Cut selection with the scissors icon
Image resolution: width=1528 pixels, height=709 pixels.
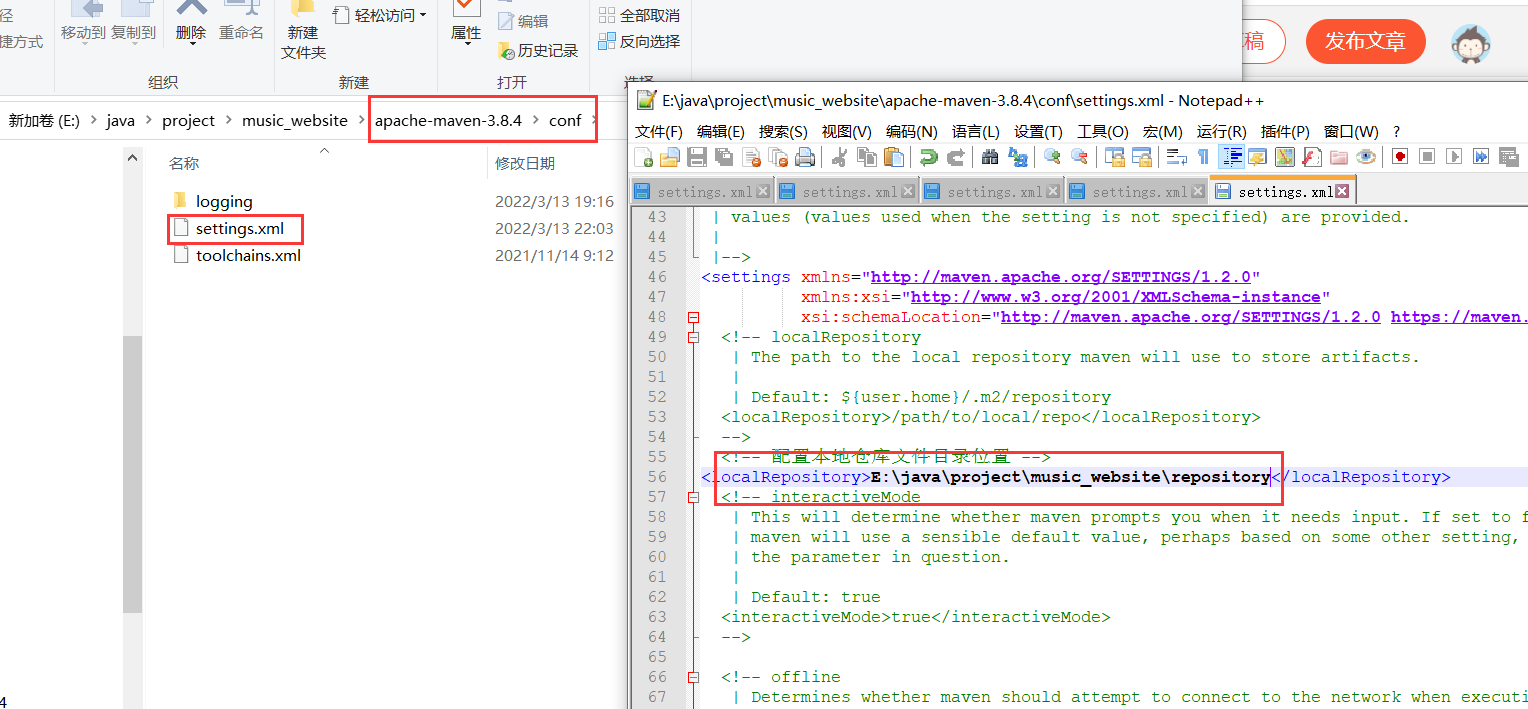[x=838, y=157]
